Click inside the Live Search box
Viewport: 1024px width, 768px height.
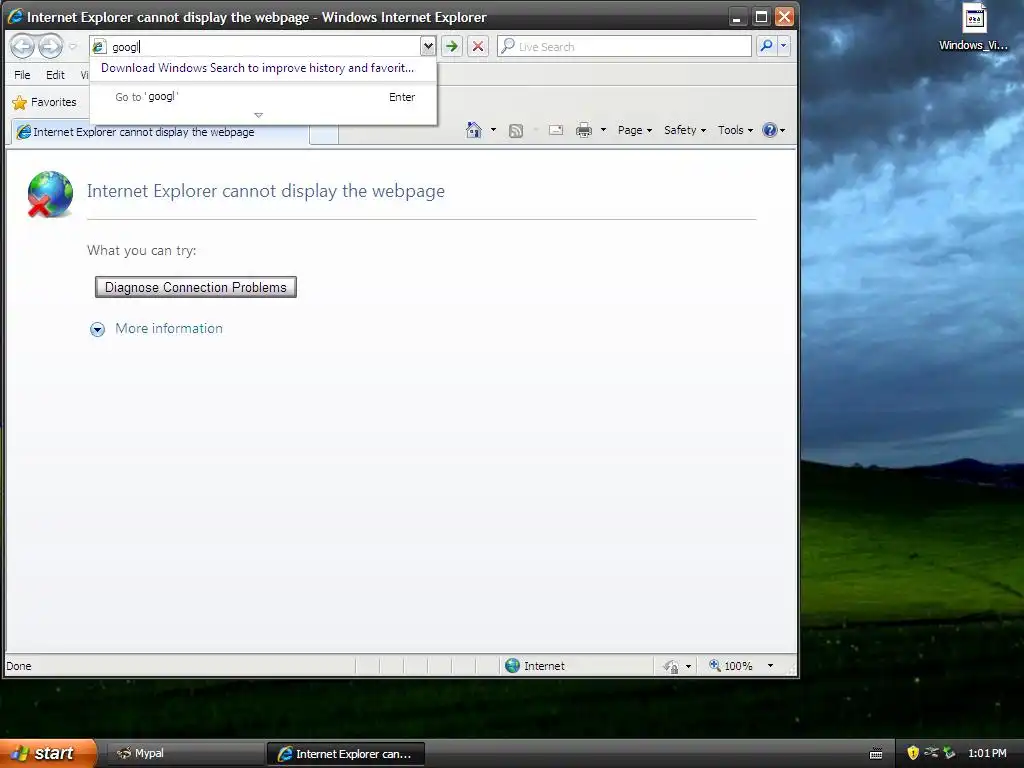625,46
